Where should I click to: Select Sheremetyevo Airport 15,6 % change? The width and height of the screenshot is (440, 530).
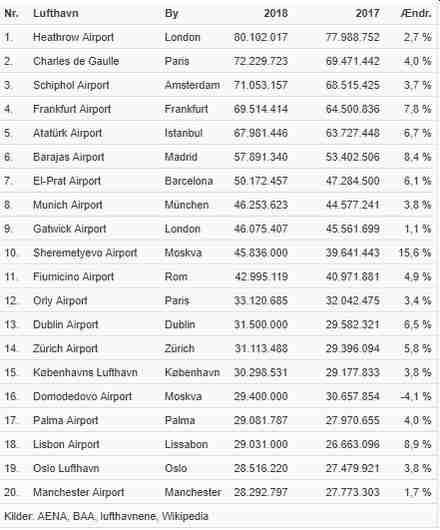tap(415, 253)
